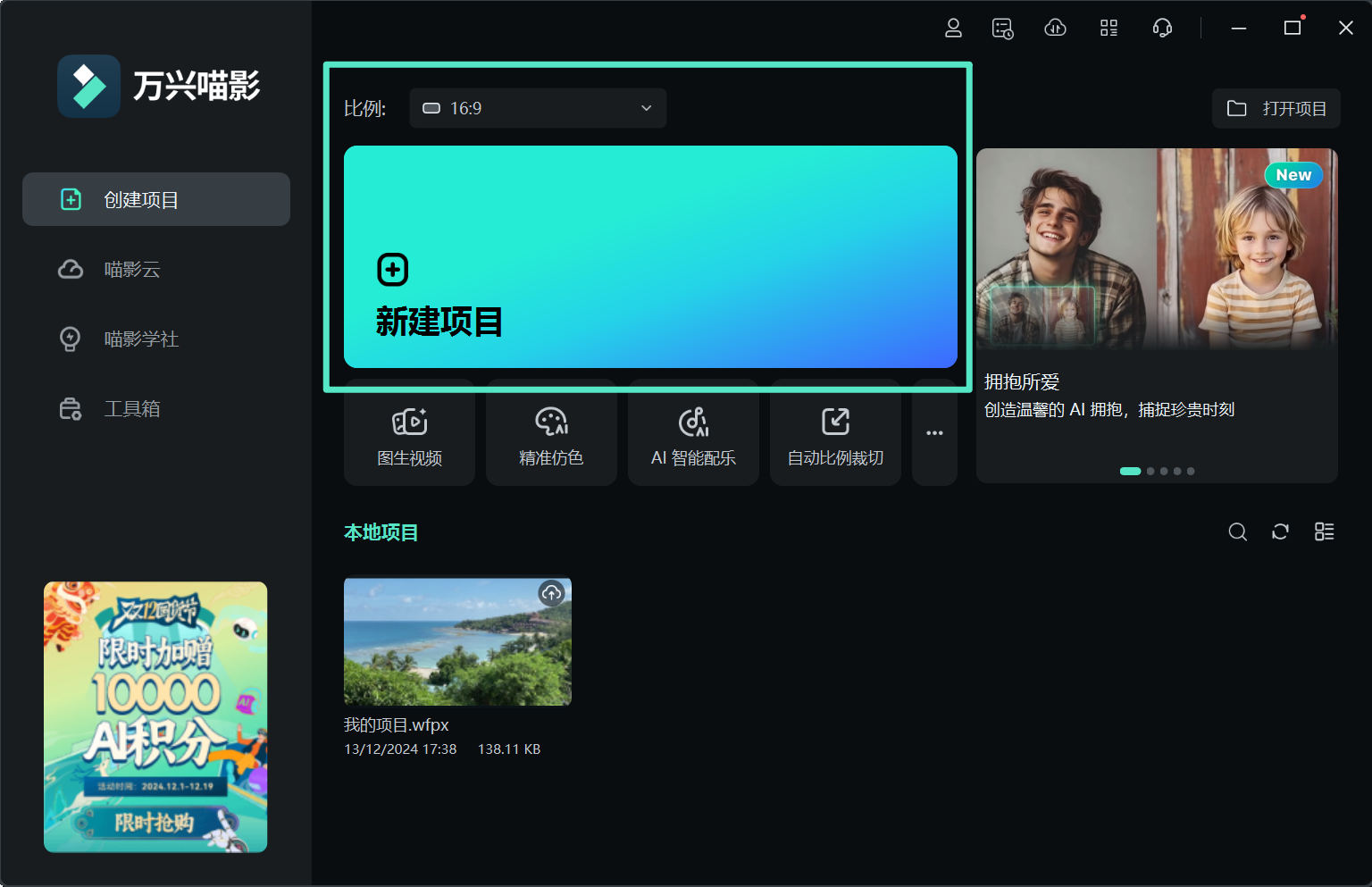The height and width of the screenshot is (887, 1372).
Task: Open the 16:9 aspect ratio dropdown
Action: 537,108
